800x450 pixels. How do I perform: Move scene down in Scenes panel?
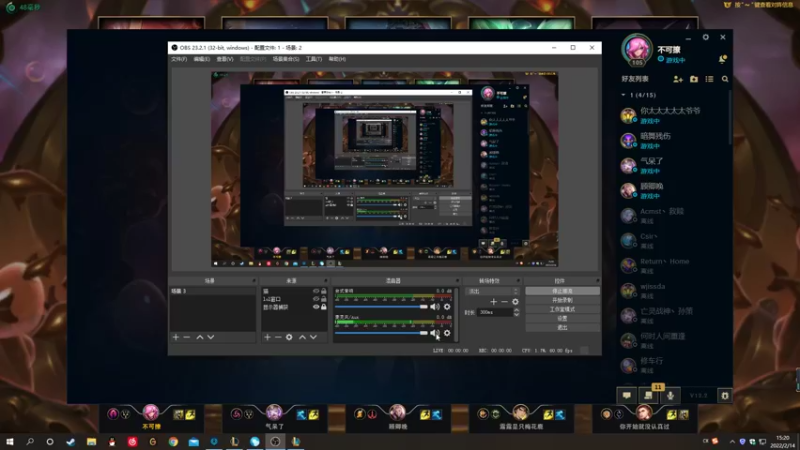[211, 337]
